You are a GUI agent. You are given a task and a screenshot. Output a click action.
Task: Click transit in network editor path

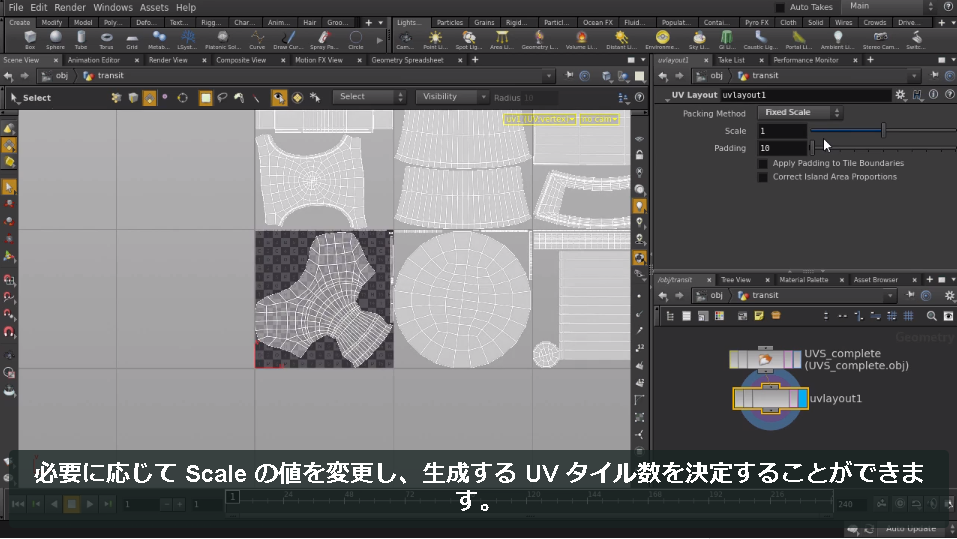click(765, 295)
